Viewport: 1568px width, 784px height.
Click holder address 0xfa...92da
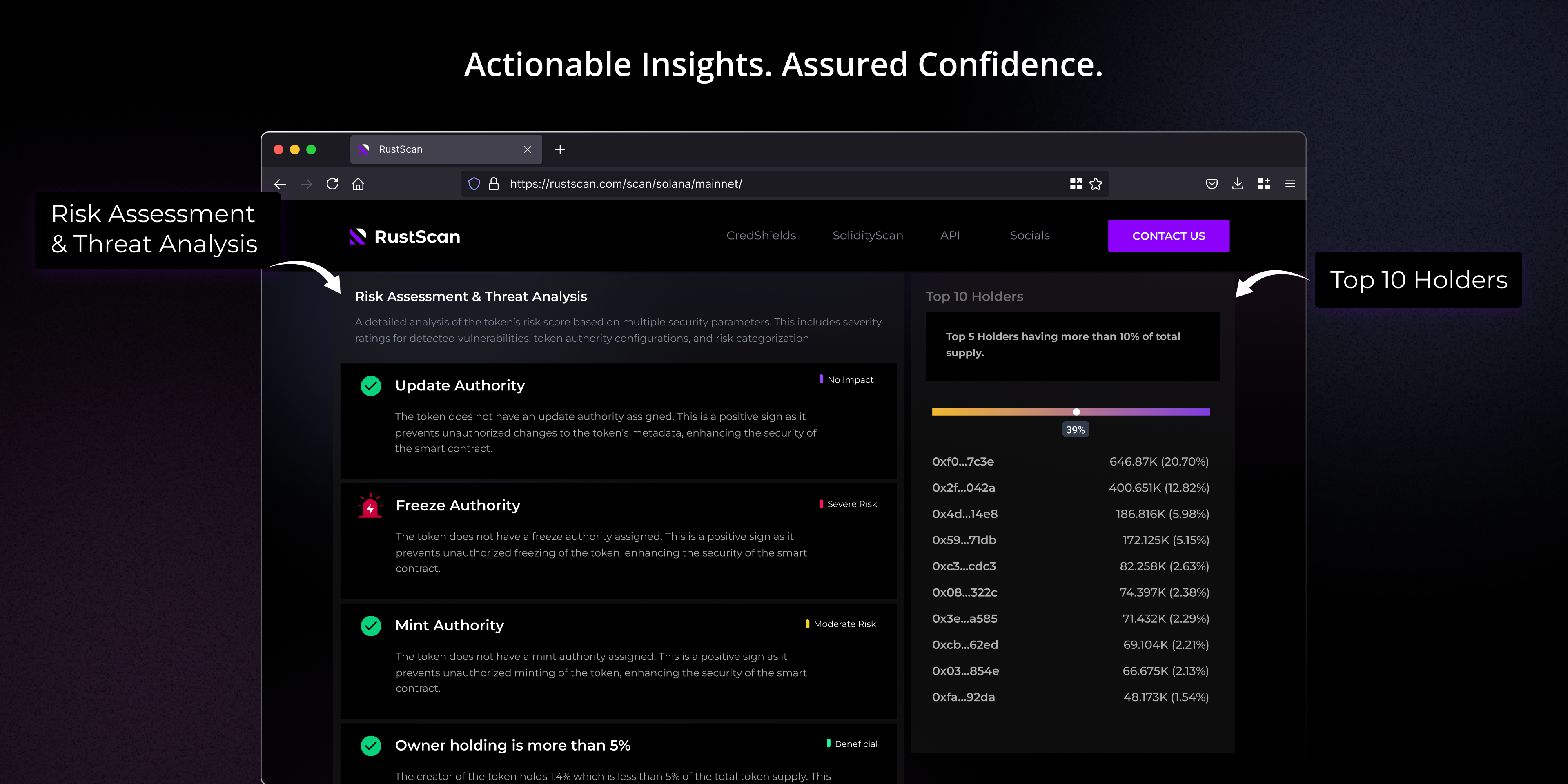(964, 697)
